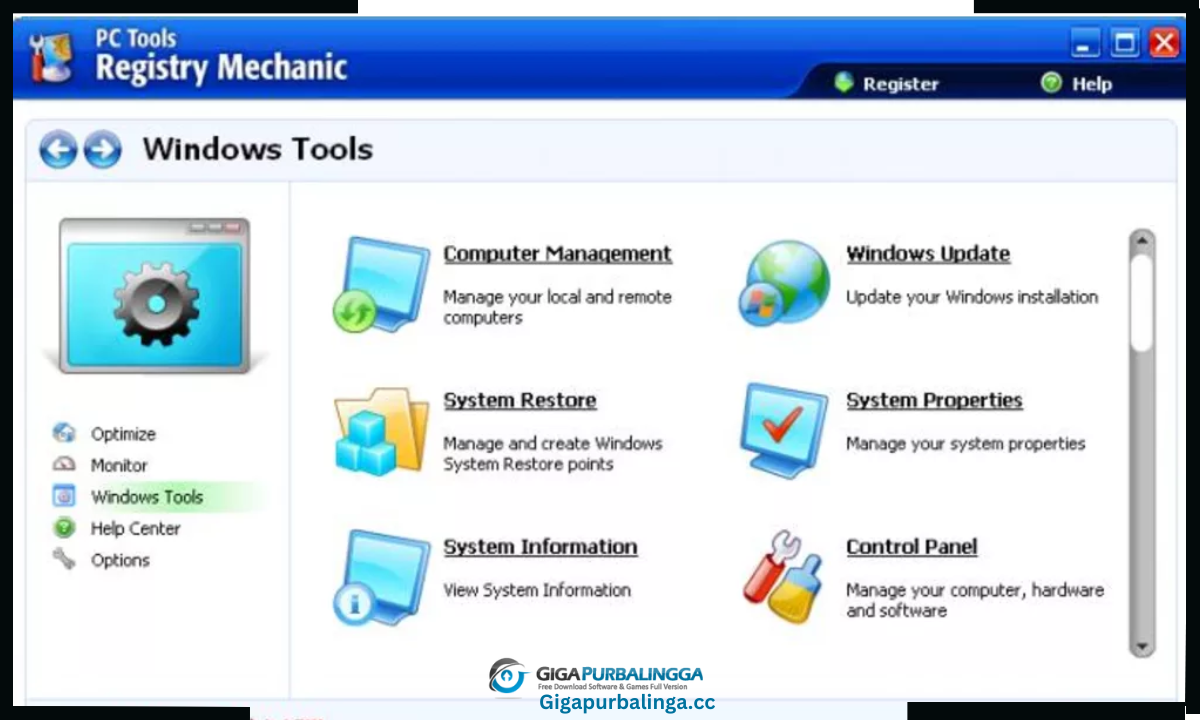Open the Computer Management monitor icon
The image size is (1200, 720).
[381, 285]
